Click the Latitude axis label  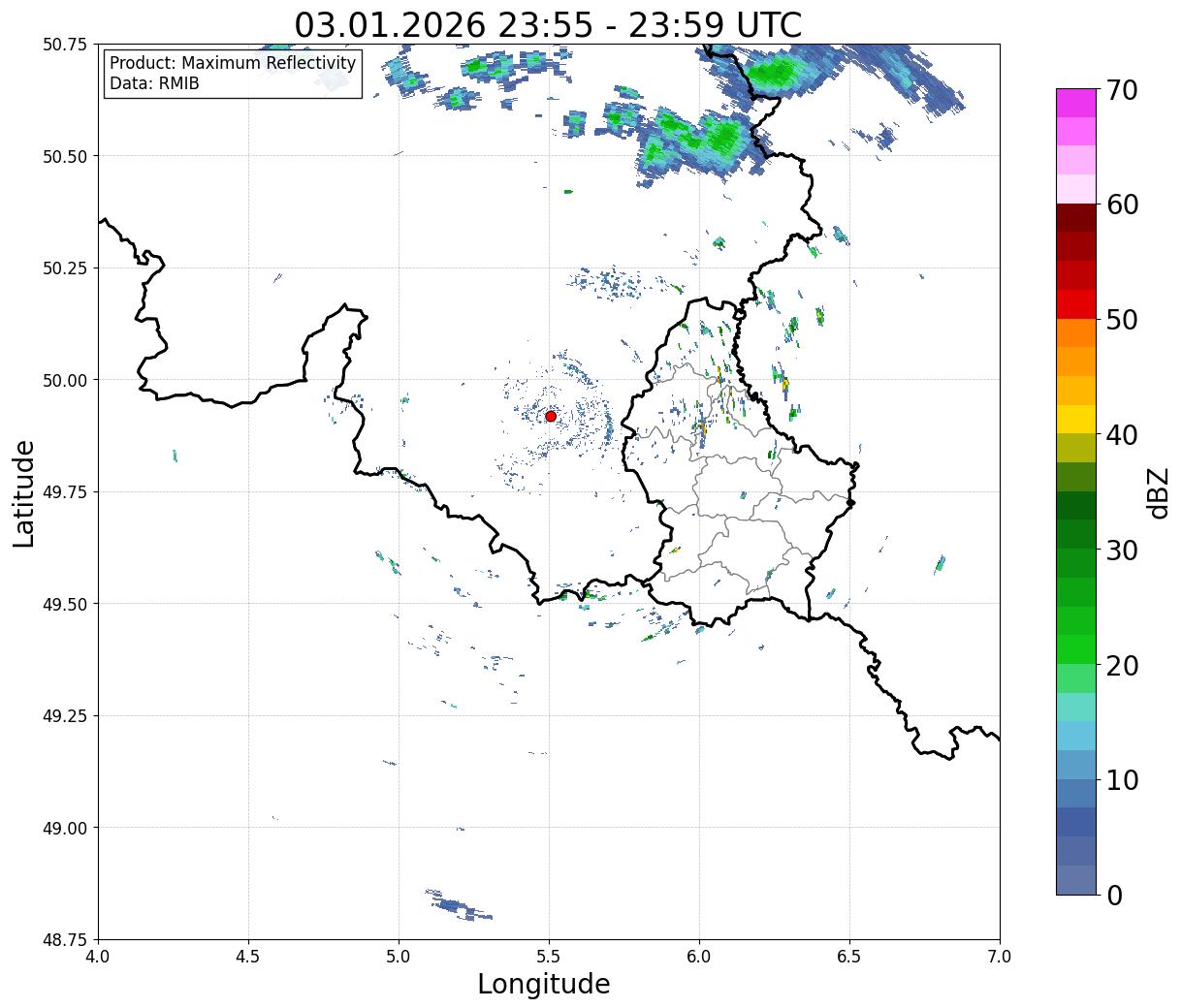[x=24, y=492]
